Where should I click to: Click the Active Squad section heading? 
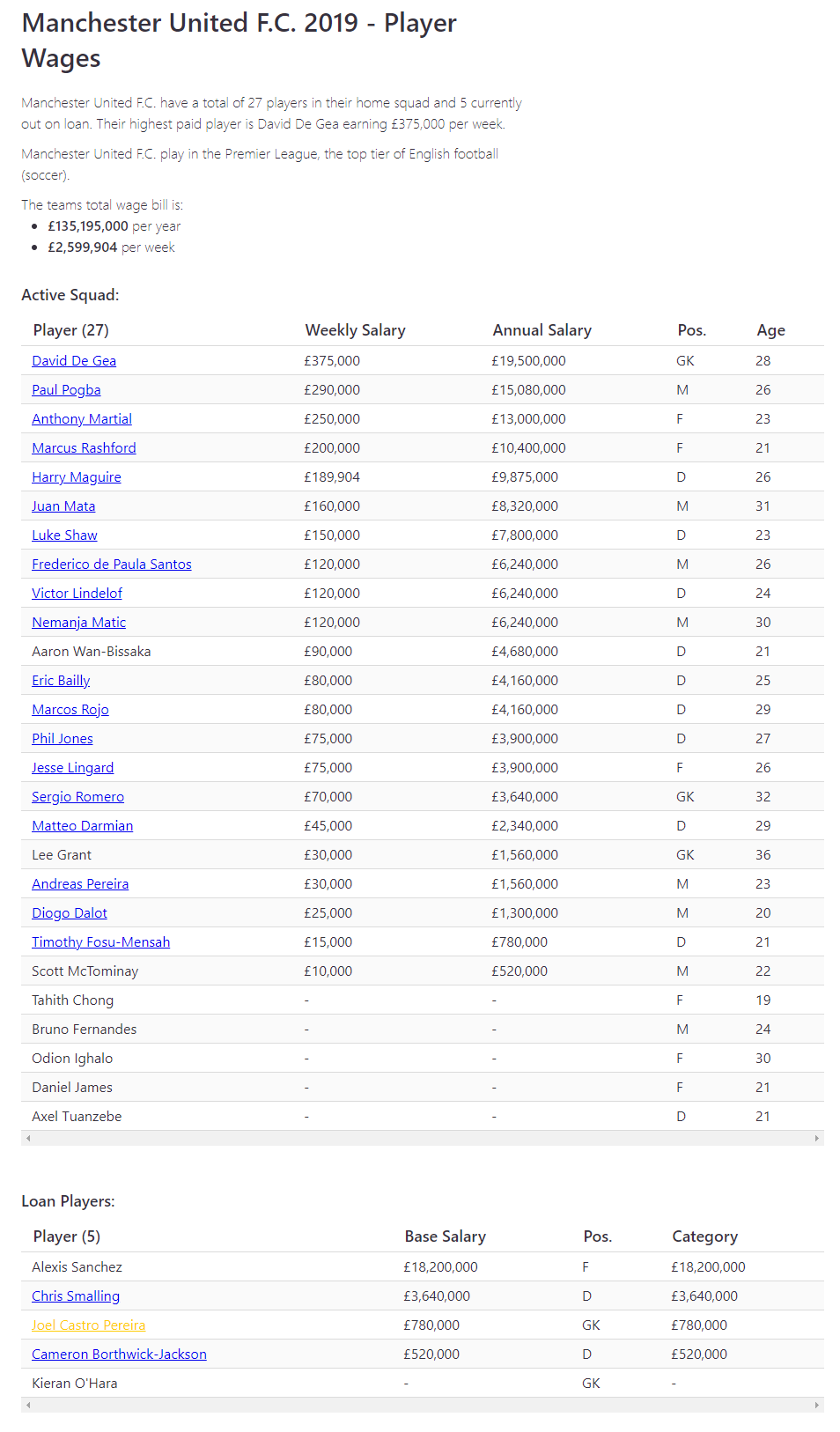[70, 295]
